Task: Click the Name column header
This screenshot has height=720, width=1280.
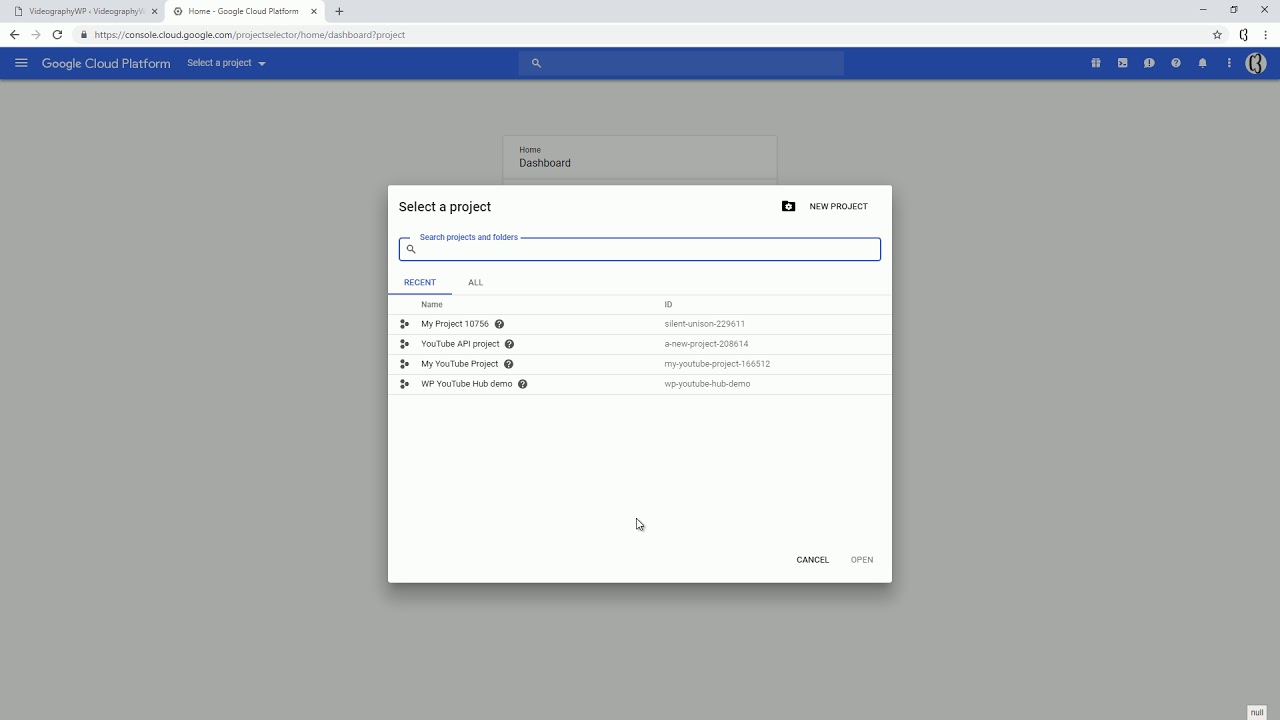Action: tap(432, 304)
